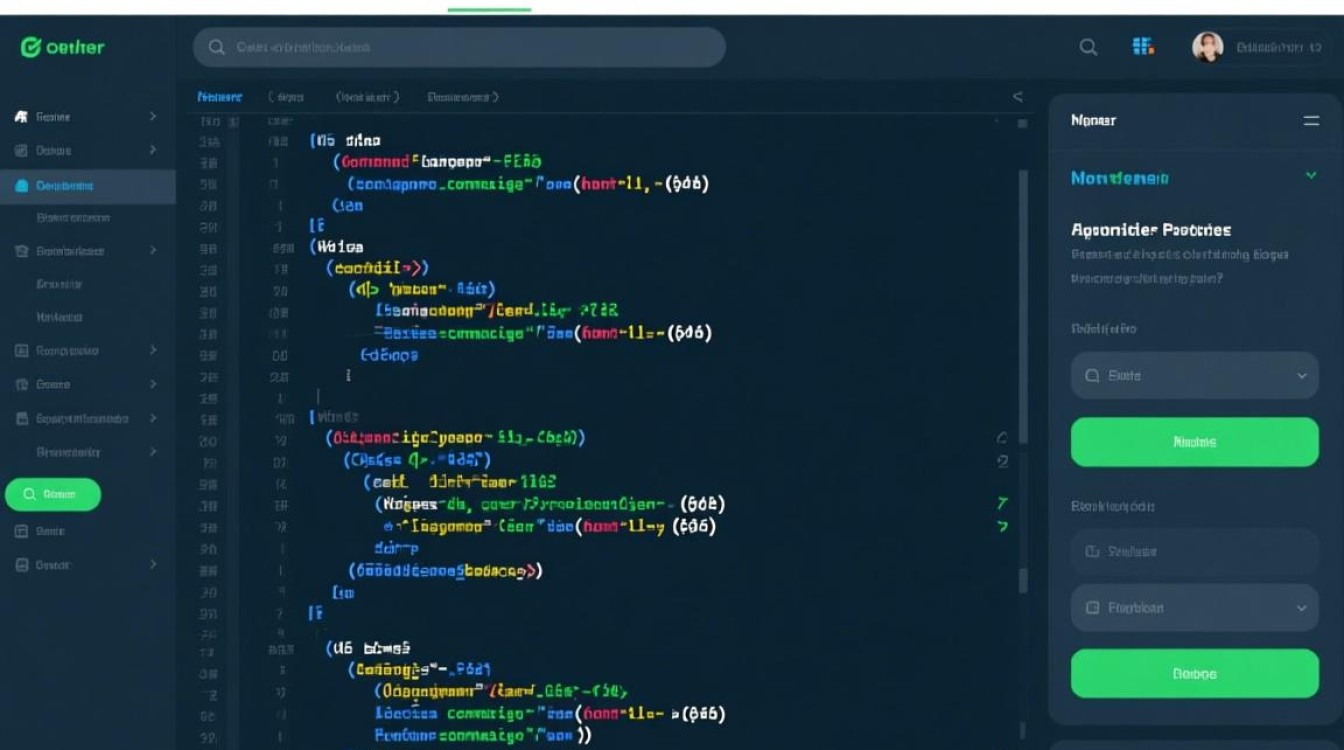The height and width of the screenshot is (750, 1344).
Task: Click the highlighted blue sidebar item icon
Action: 22,185
